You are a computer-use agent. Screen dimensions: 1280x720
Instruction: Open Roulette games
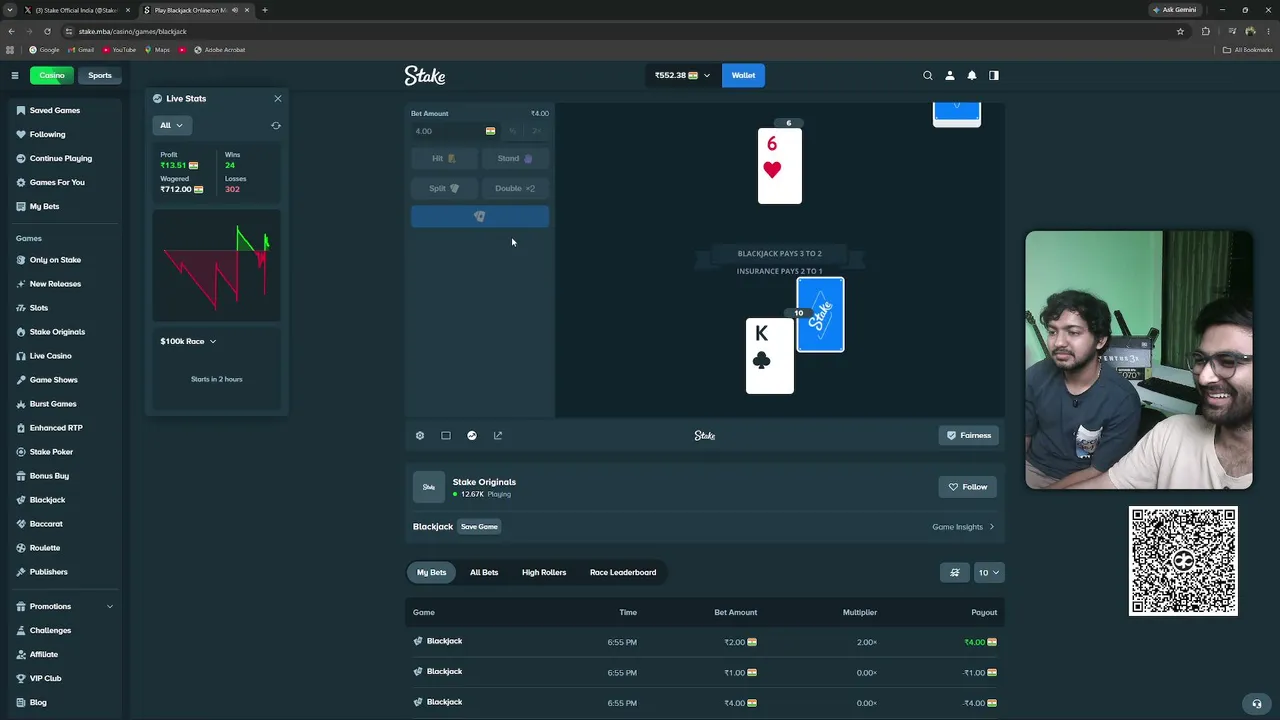(x=62, y=548)
